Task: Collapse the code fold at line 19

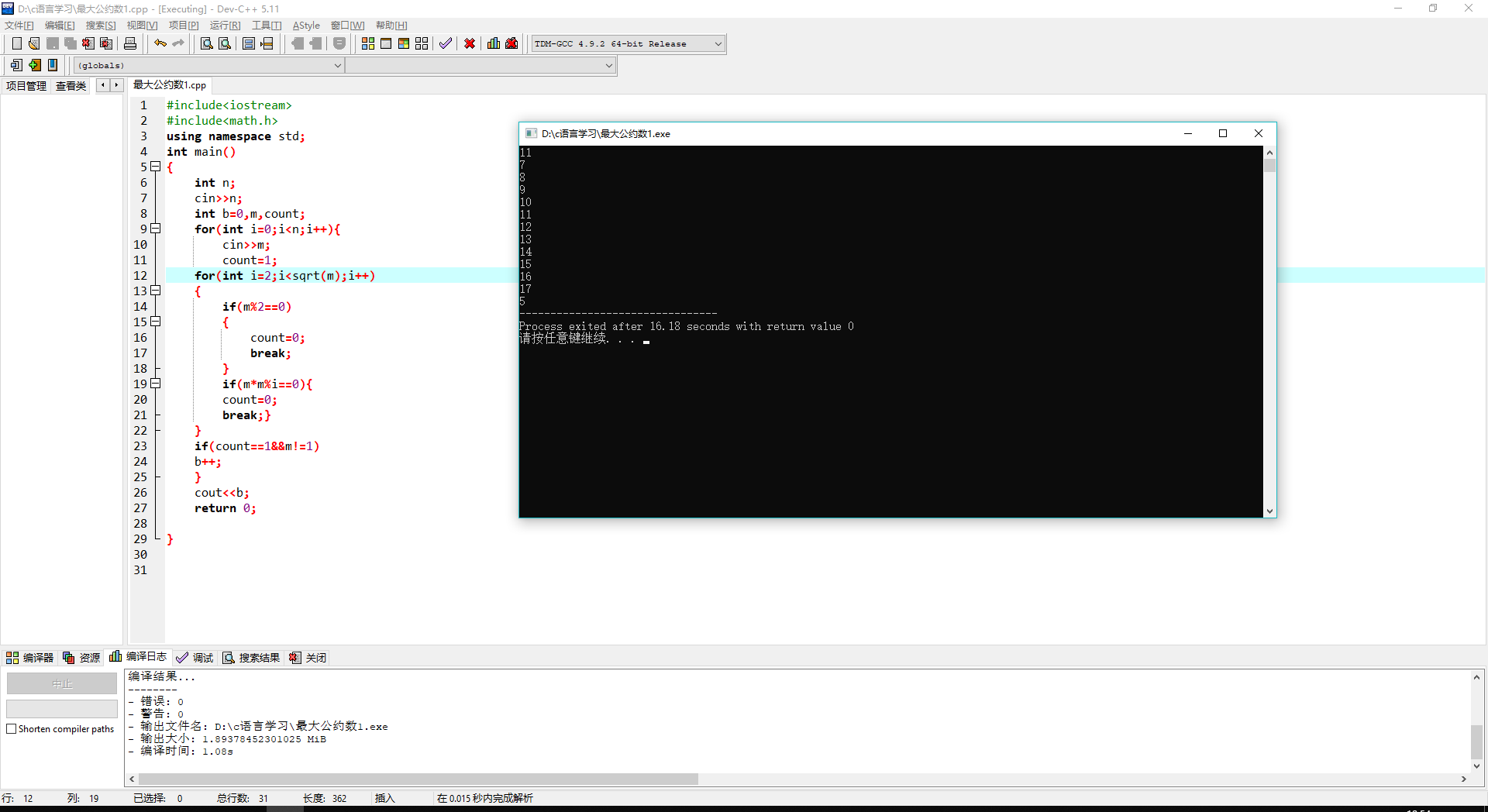Action: tap(156, 384)
